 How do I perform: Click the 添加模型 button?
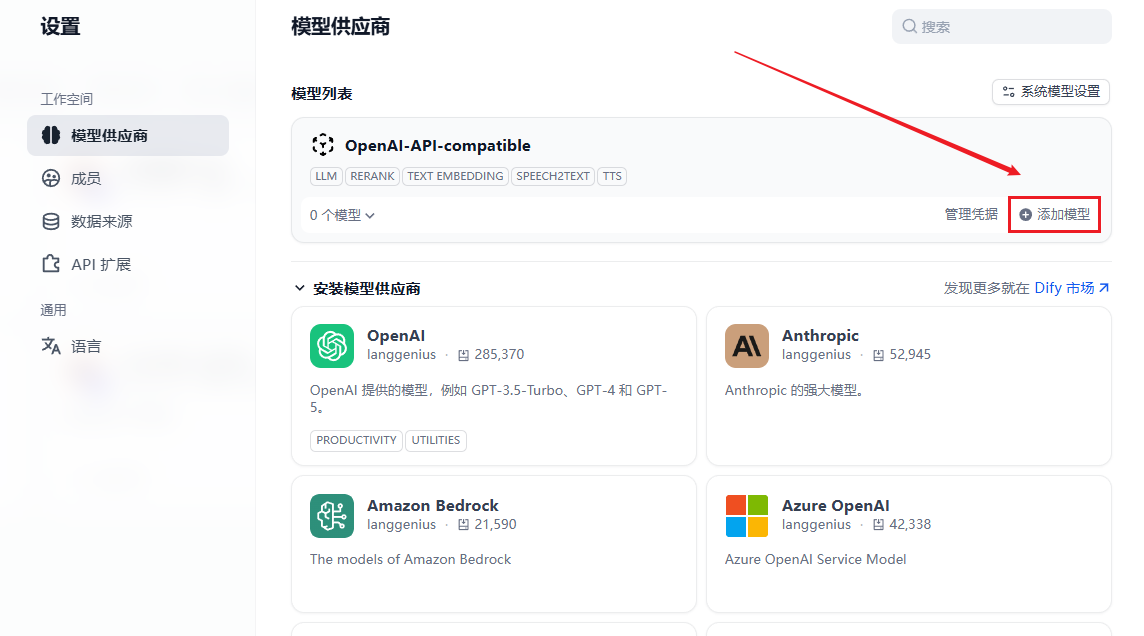pyautogui.click(x=1054, y=214)
